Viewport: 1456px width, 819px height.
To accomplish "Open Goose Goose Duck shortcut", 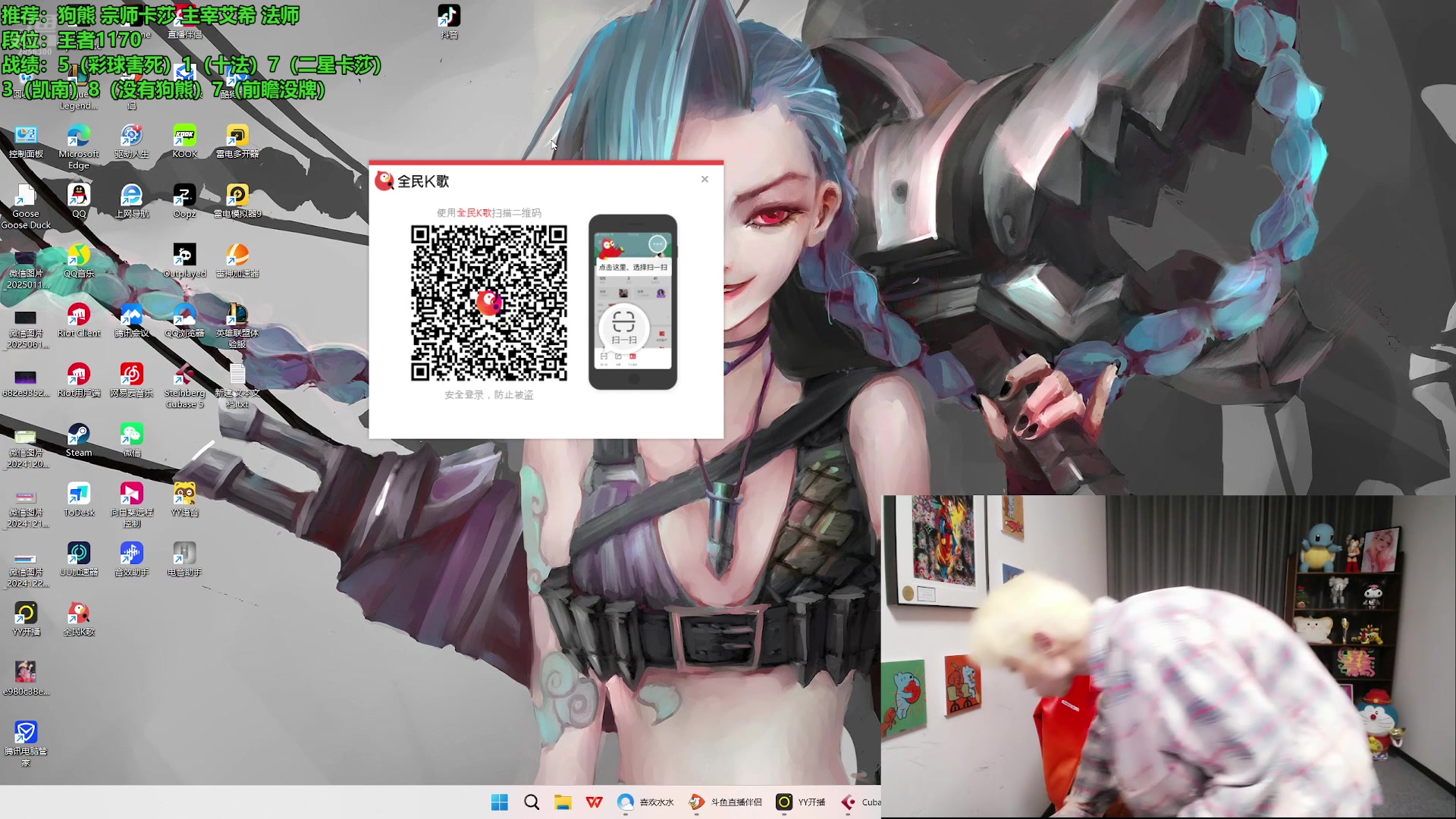I will tap(26, 206).
